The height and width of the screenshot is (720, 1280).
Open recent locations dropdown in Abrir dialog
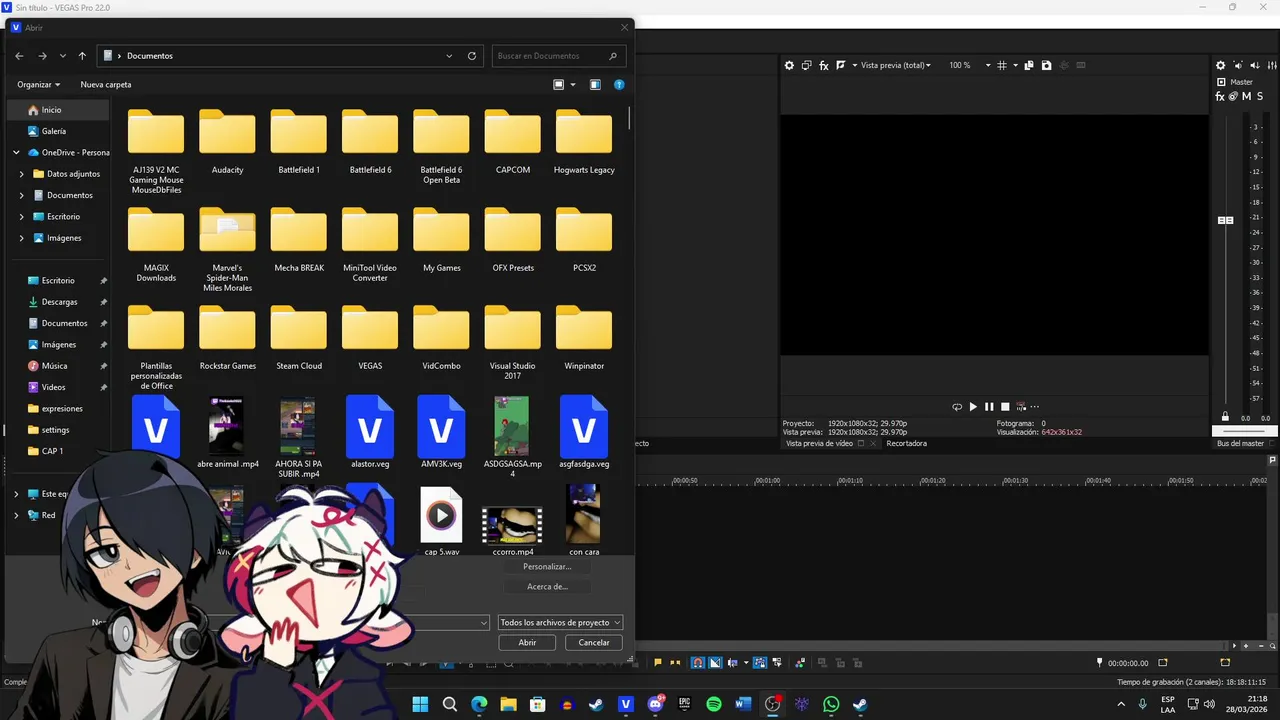pos(62,56)
